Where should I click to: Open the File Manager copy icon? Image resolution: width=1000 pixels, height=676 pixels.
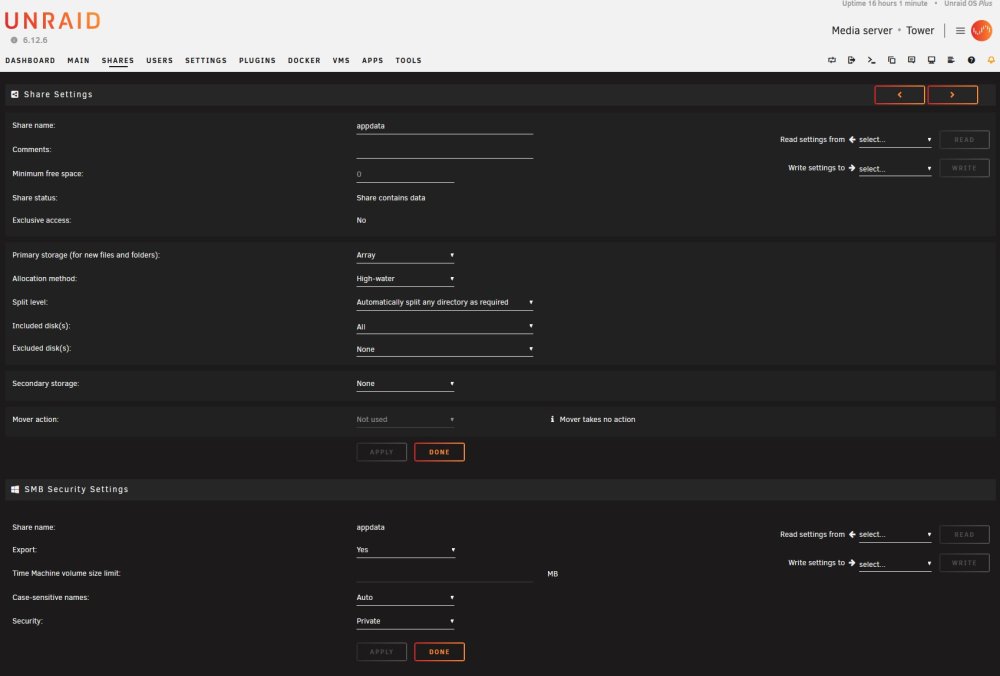point(892,60)
